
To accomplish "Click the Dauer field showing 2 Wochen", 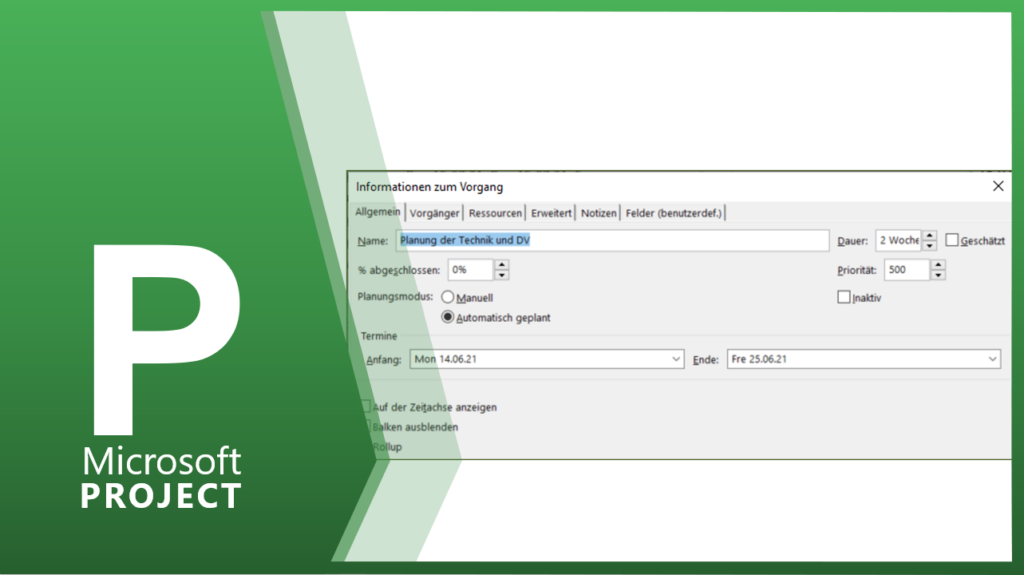I will [898, 240].
